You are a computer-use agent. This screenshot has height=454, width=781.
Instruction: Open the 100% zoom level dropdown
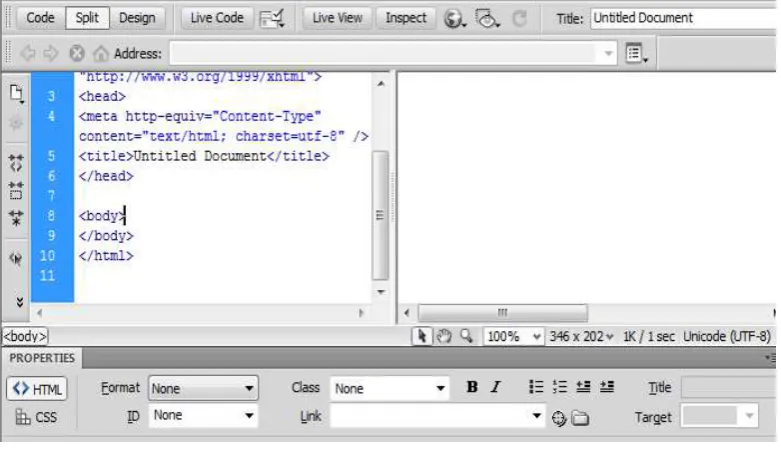(514, 337)
